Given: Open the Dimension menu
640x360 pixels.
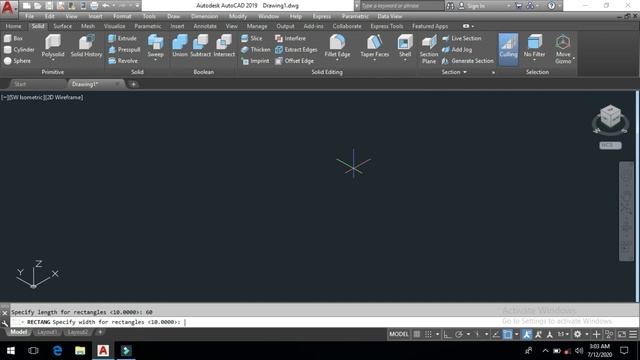Looking at the screenshot, I should pos(204,16).
